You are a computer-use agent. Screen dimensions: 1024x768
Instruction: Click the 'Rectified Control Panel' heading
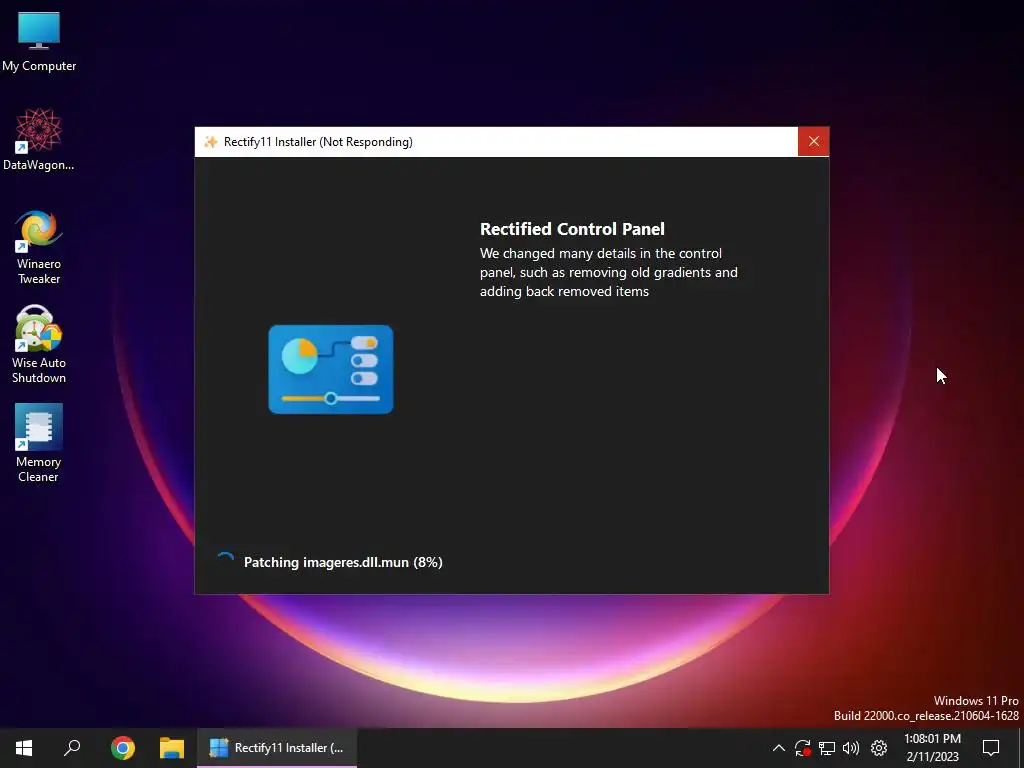(x=572, y=229)
